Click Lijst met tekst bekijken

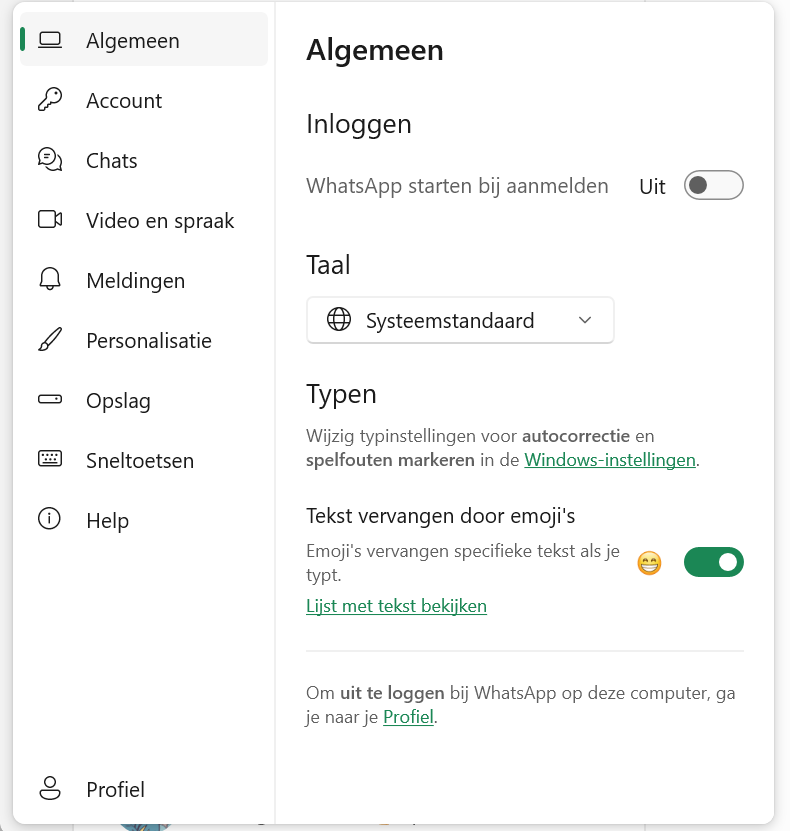[396, 606]
